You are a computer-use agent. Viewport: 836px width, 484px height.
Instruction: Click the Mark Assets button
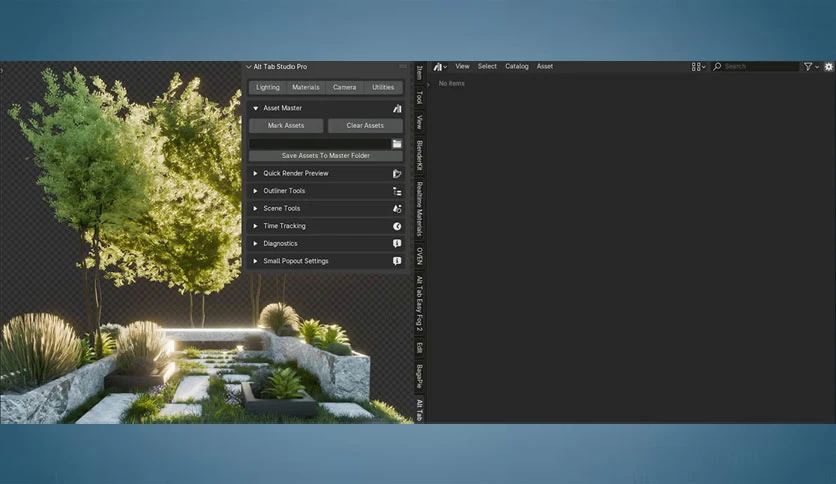click(x=286, y=126)
